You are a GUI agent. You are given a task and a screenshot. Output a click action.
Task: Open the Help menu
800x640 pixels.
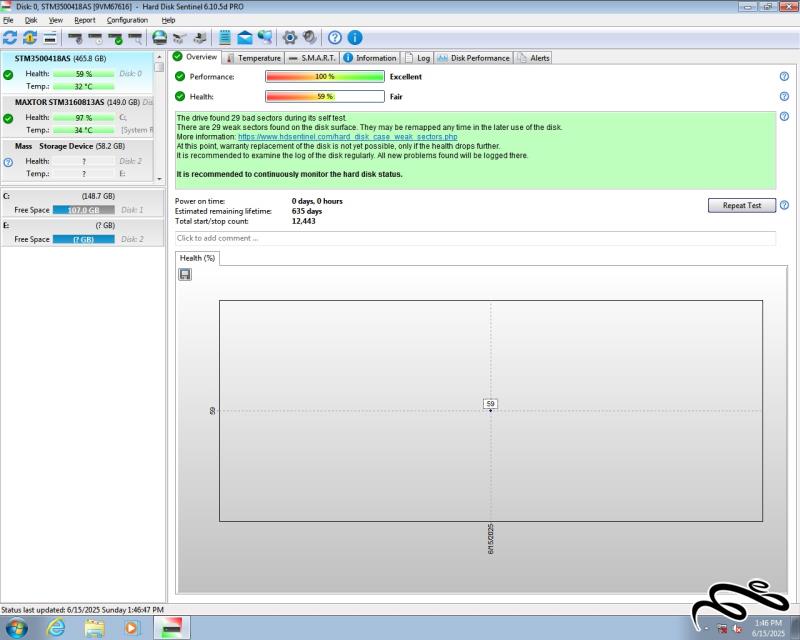click(168, 20)
